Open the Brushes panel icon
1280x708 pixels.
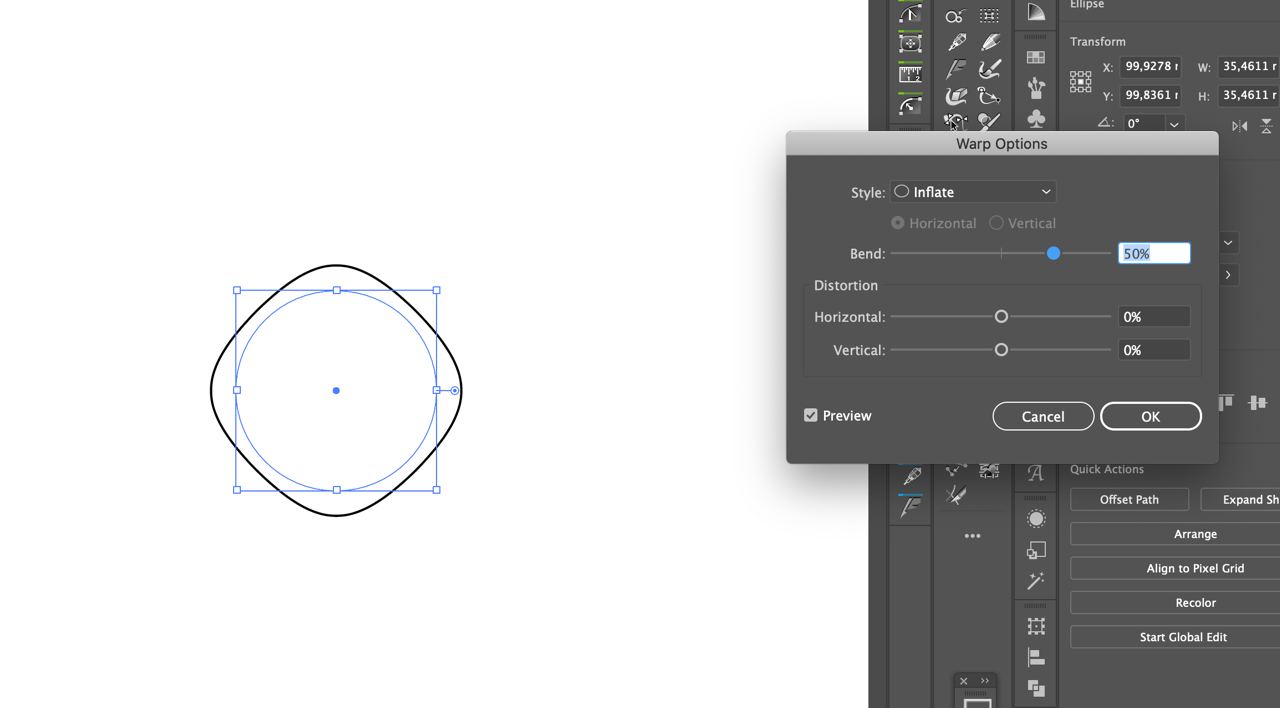pos(1036,88)
